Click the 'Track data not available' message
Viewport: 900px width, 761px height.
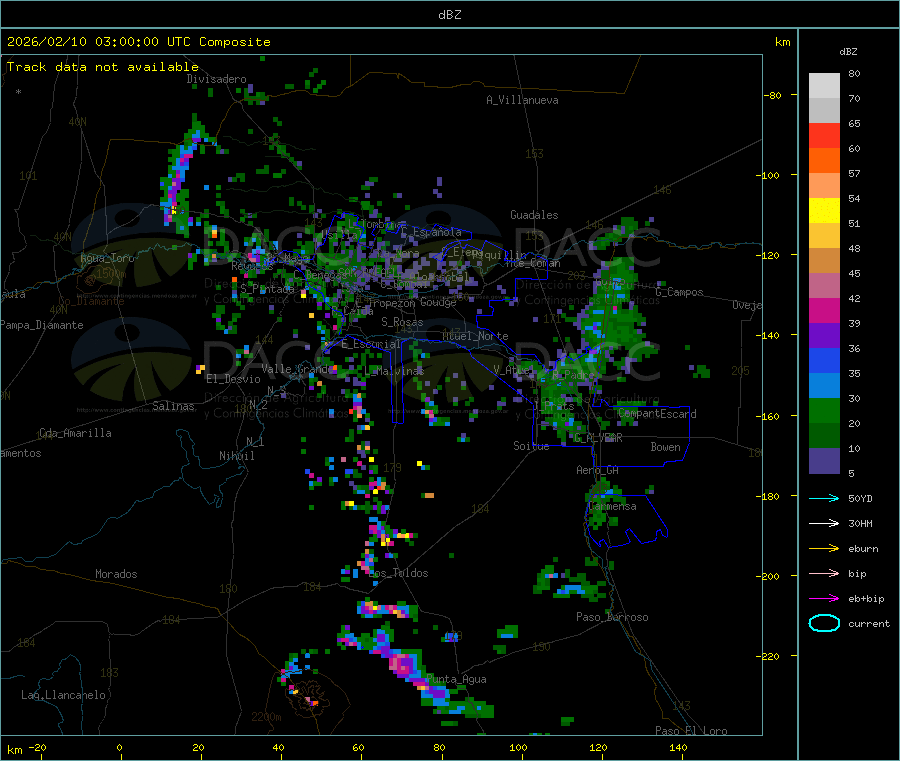pos(103,67)
